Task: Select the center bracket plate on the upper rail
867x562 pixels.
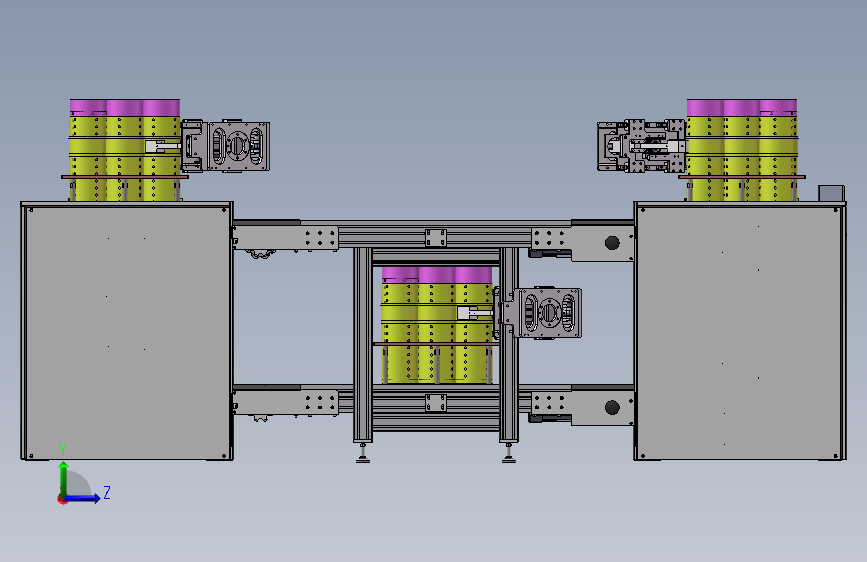Action: [x=436, y=238]
